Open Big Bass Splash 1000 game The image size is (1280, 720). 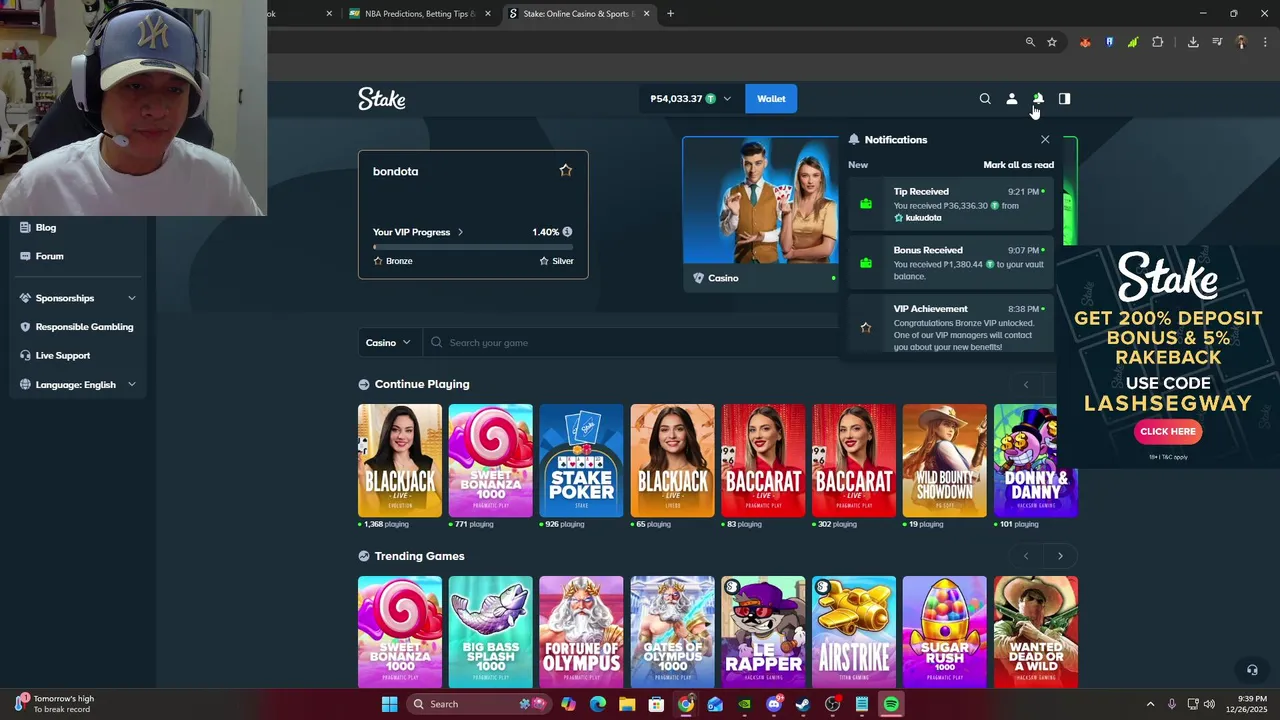(x=491, y=632)
